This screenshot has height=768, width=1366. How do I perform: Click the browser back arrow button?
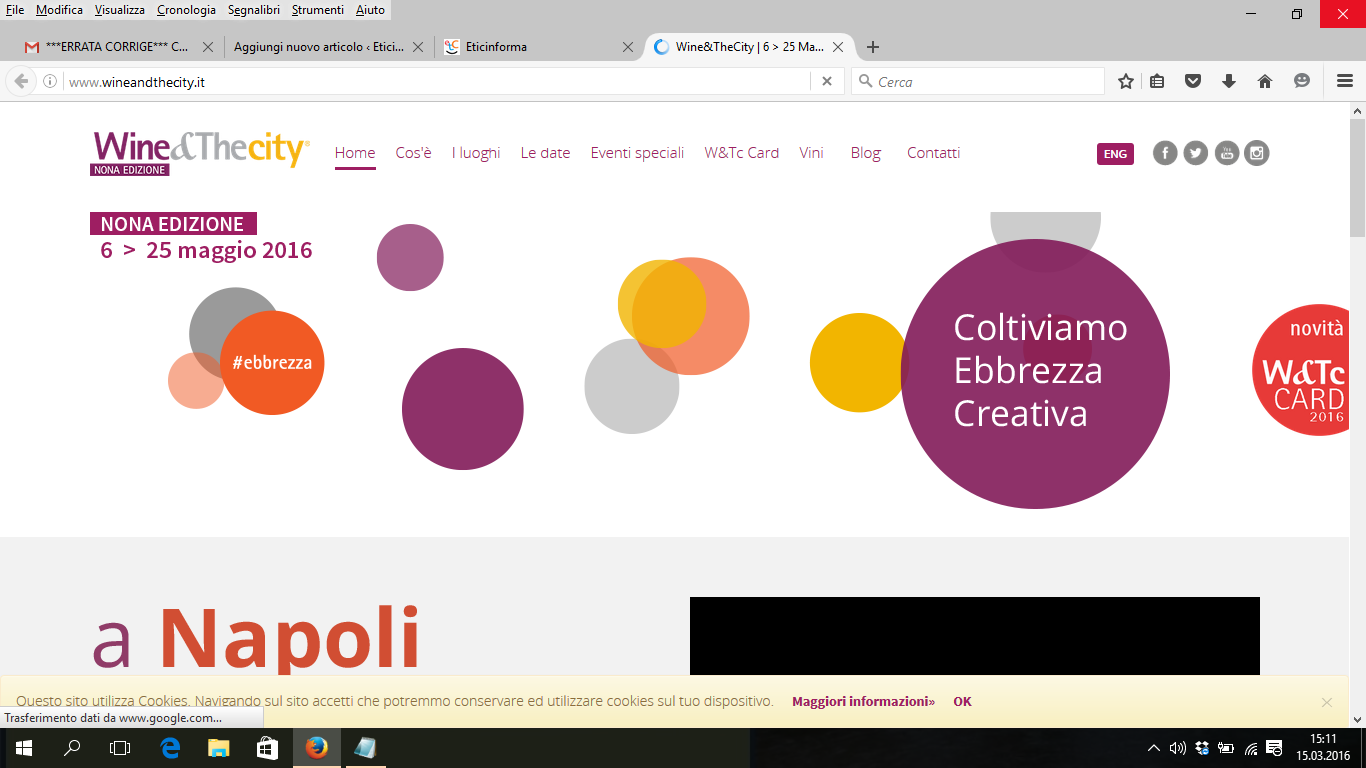(x=21, y=82)
